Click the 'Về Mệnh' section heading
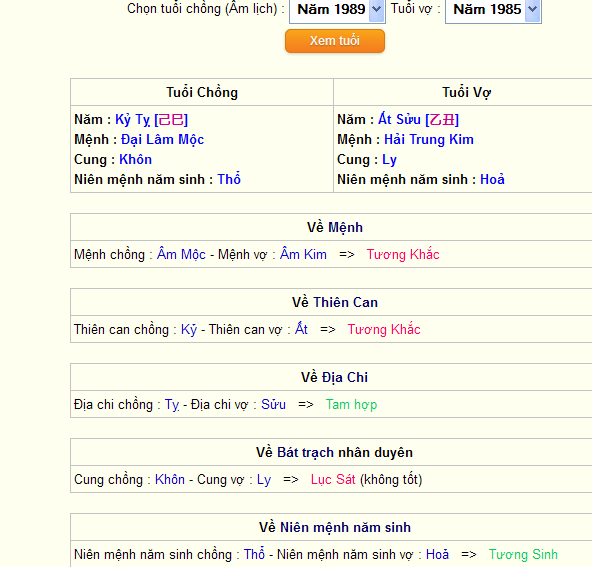 tap(335, 227)
